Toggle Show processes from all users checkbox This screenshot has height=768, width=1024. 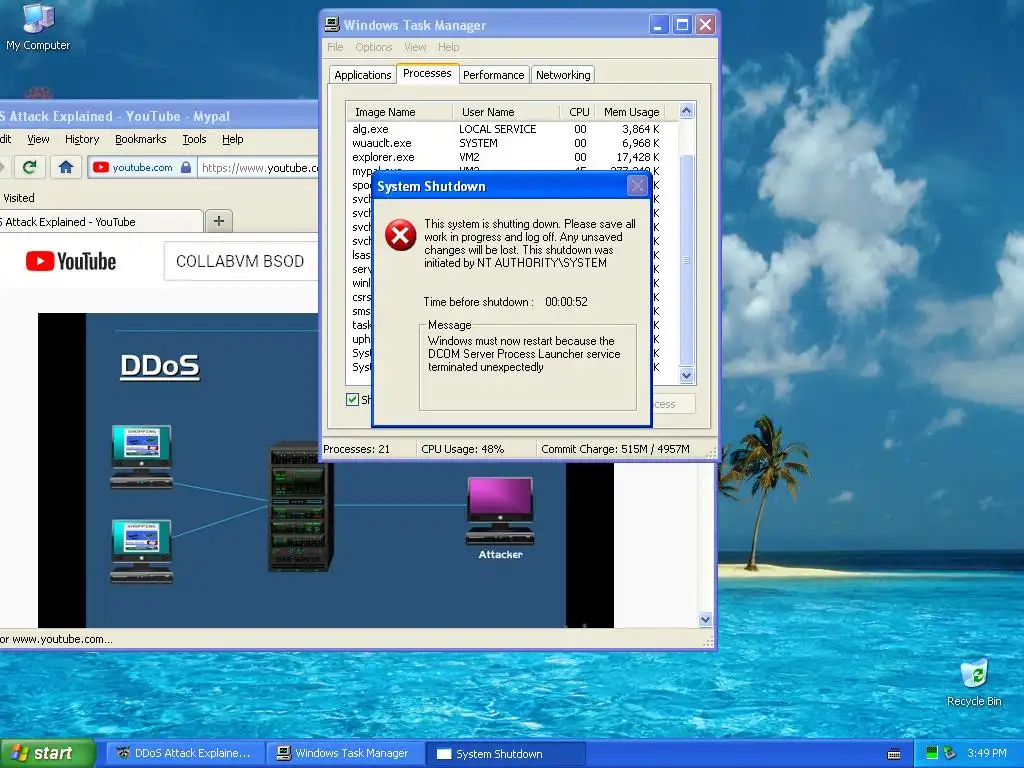coord(353,399)
